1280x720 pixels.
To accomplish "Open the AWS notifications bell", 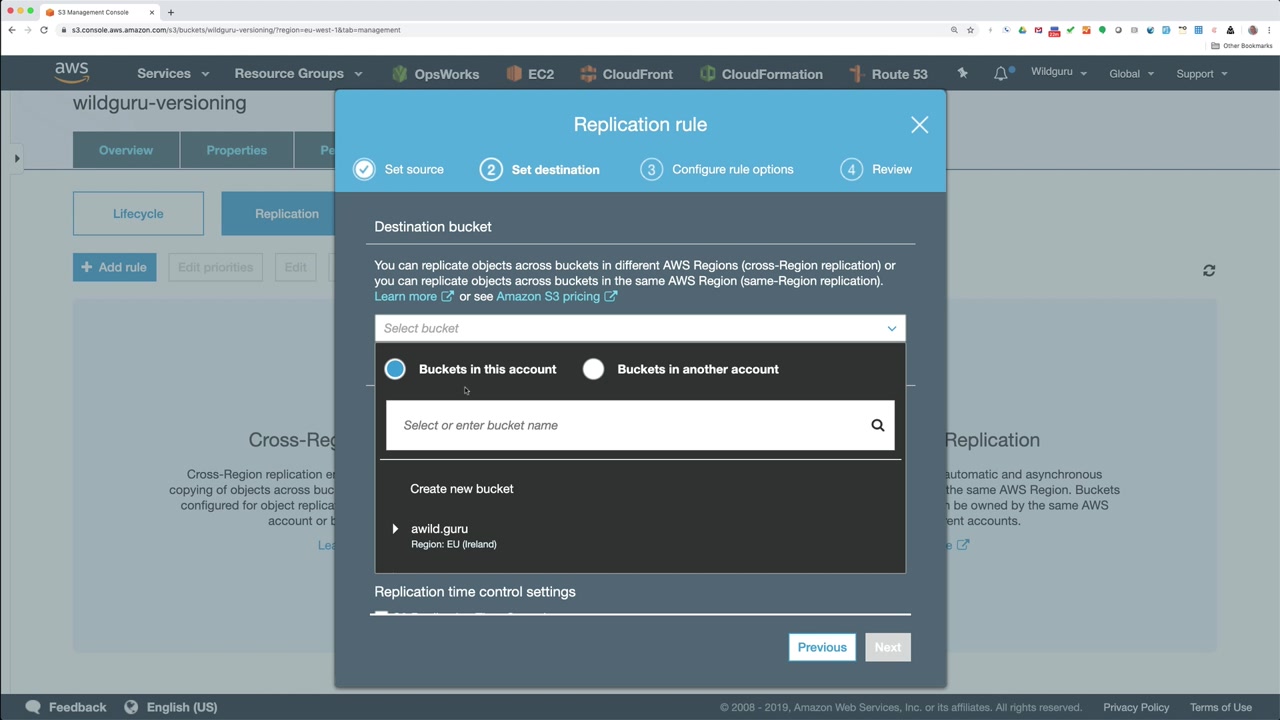I will (1001, 73).
